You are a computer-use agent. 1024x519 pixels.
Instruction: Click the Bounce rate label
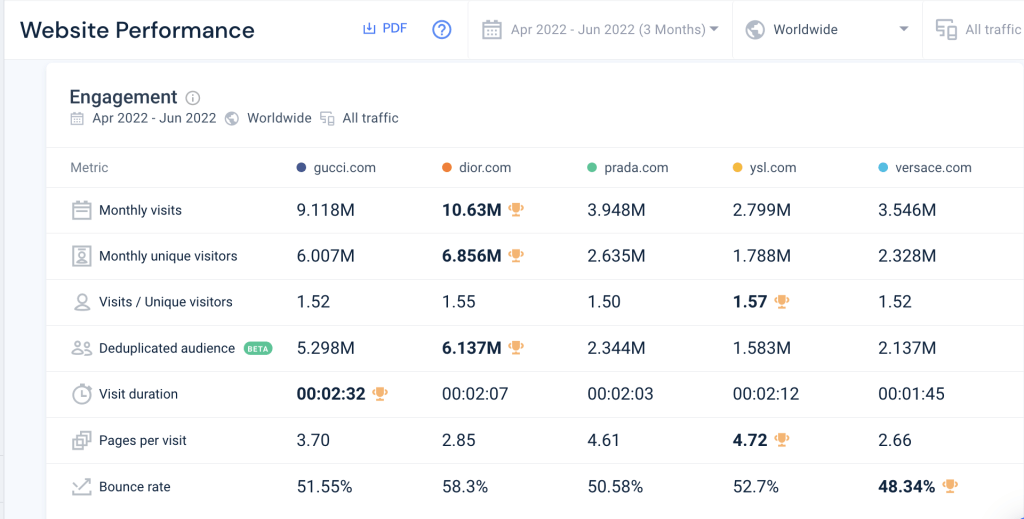135,486
